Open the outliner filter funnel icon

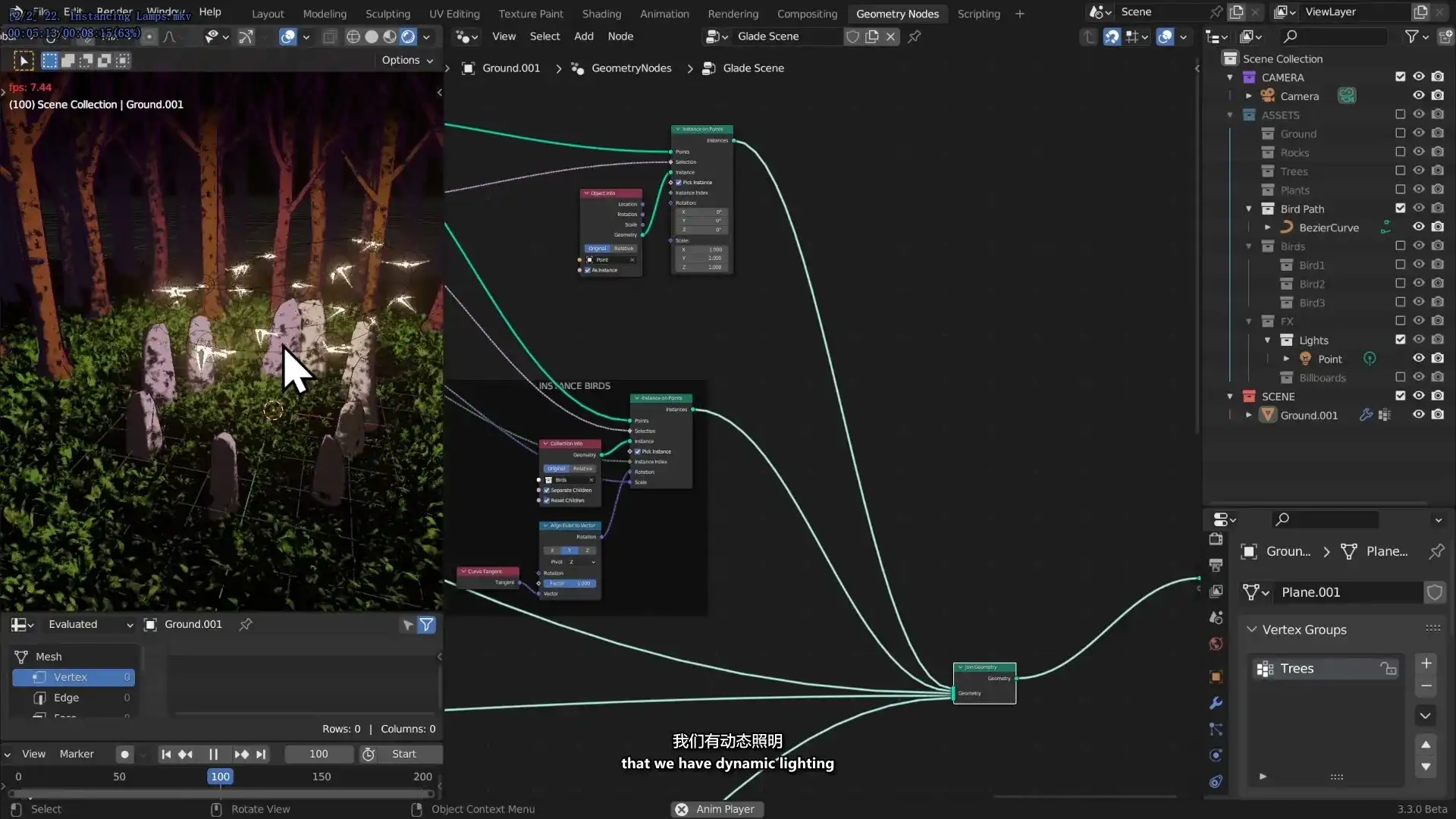pyautogui.click(x=1411, y=36)
